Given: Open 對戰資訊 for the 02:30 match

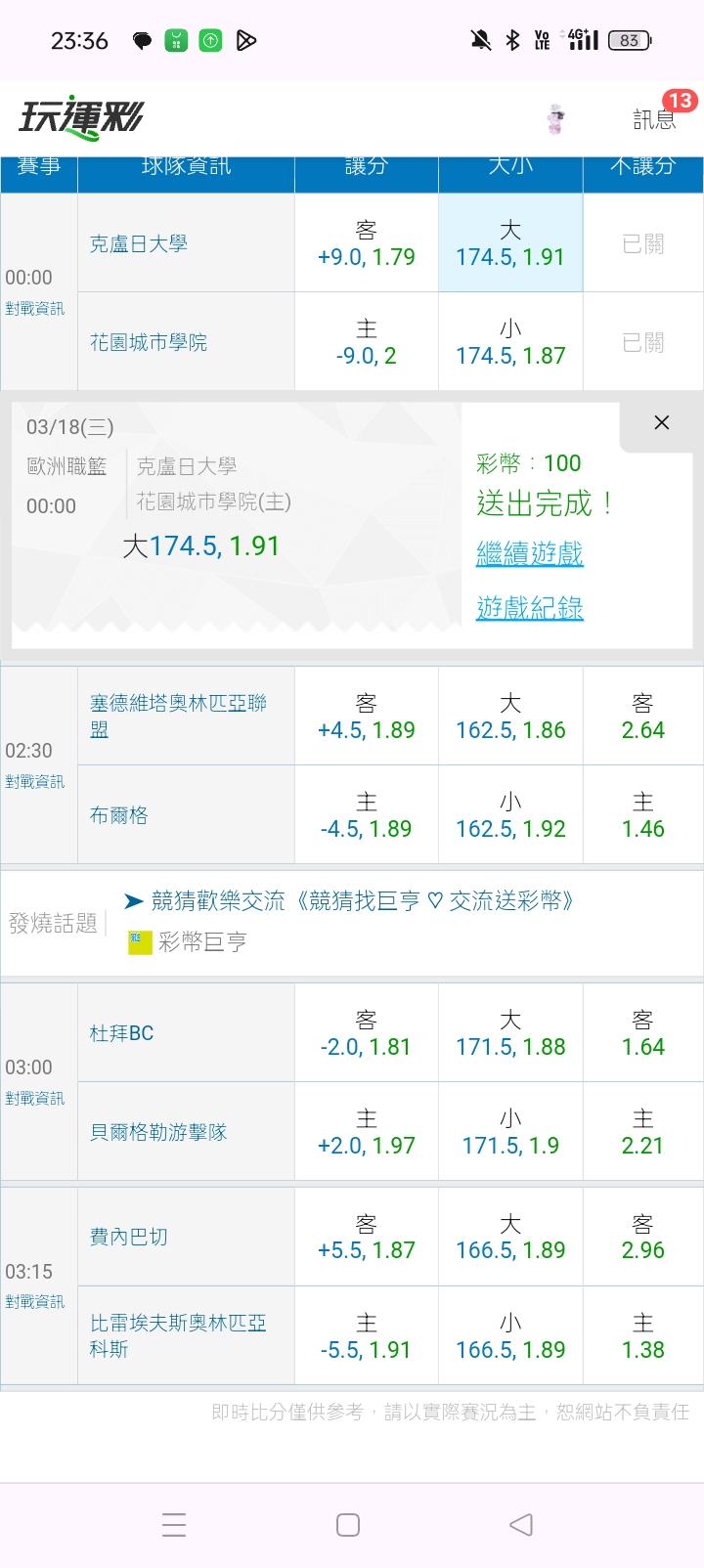Looking at the screenshot, I should 35,782.
